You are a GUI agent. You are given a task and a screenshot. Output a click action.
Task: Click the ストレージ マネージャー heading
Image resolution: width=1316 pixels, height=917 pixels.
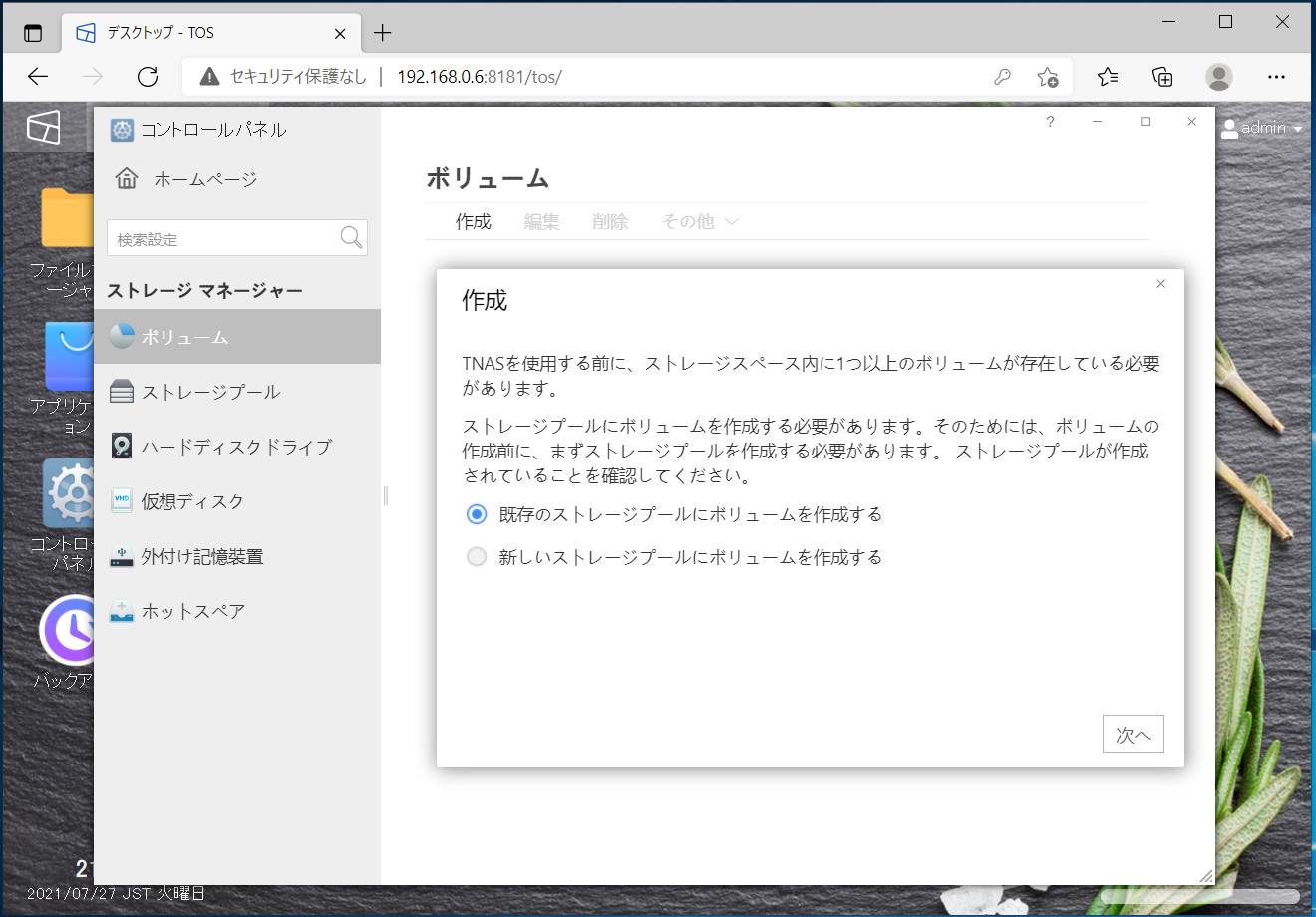pos(204,290)
